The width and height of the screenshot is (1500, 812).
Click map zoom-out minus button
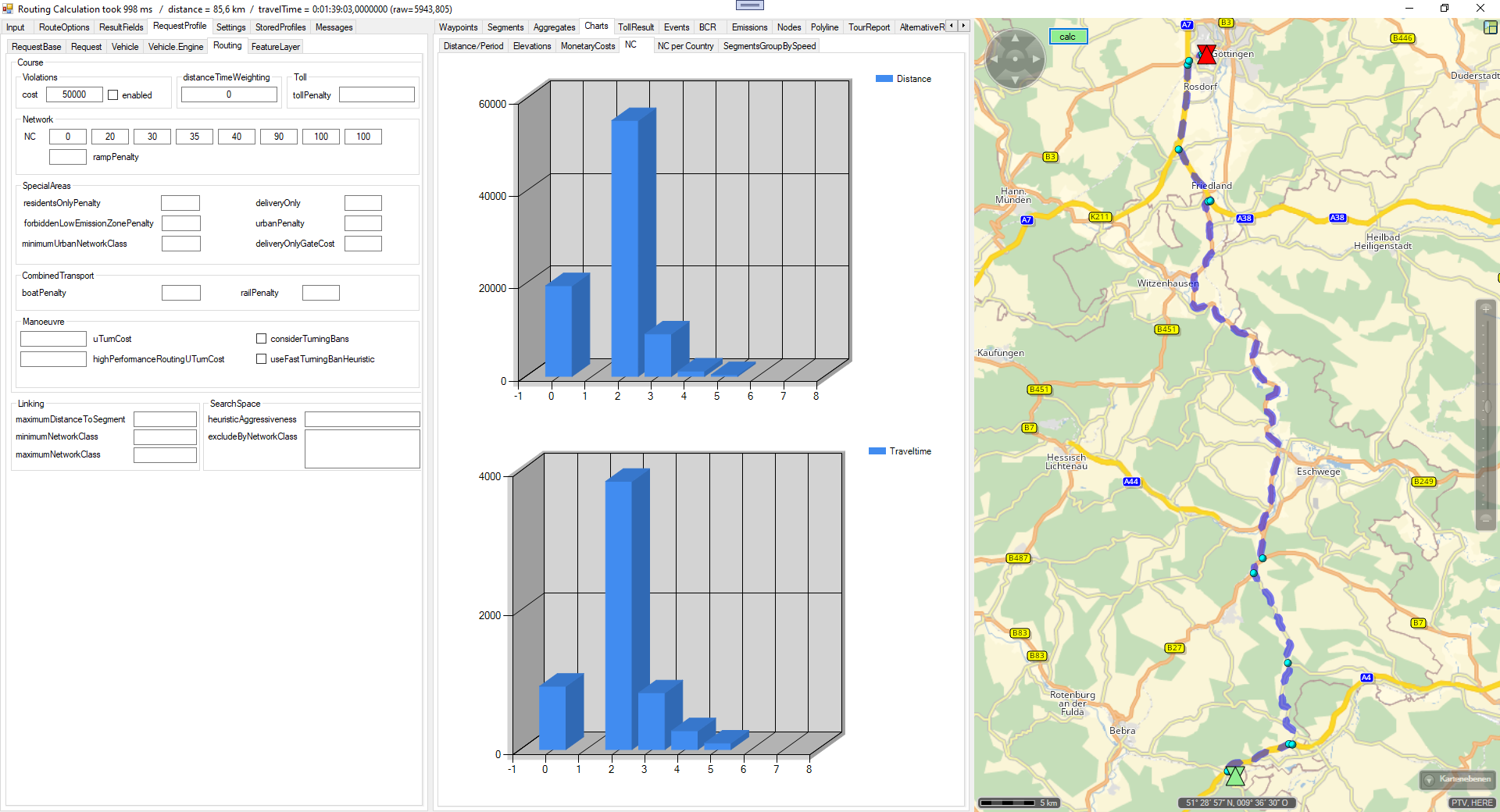coord(1486,518)
